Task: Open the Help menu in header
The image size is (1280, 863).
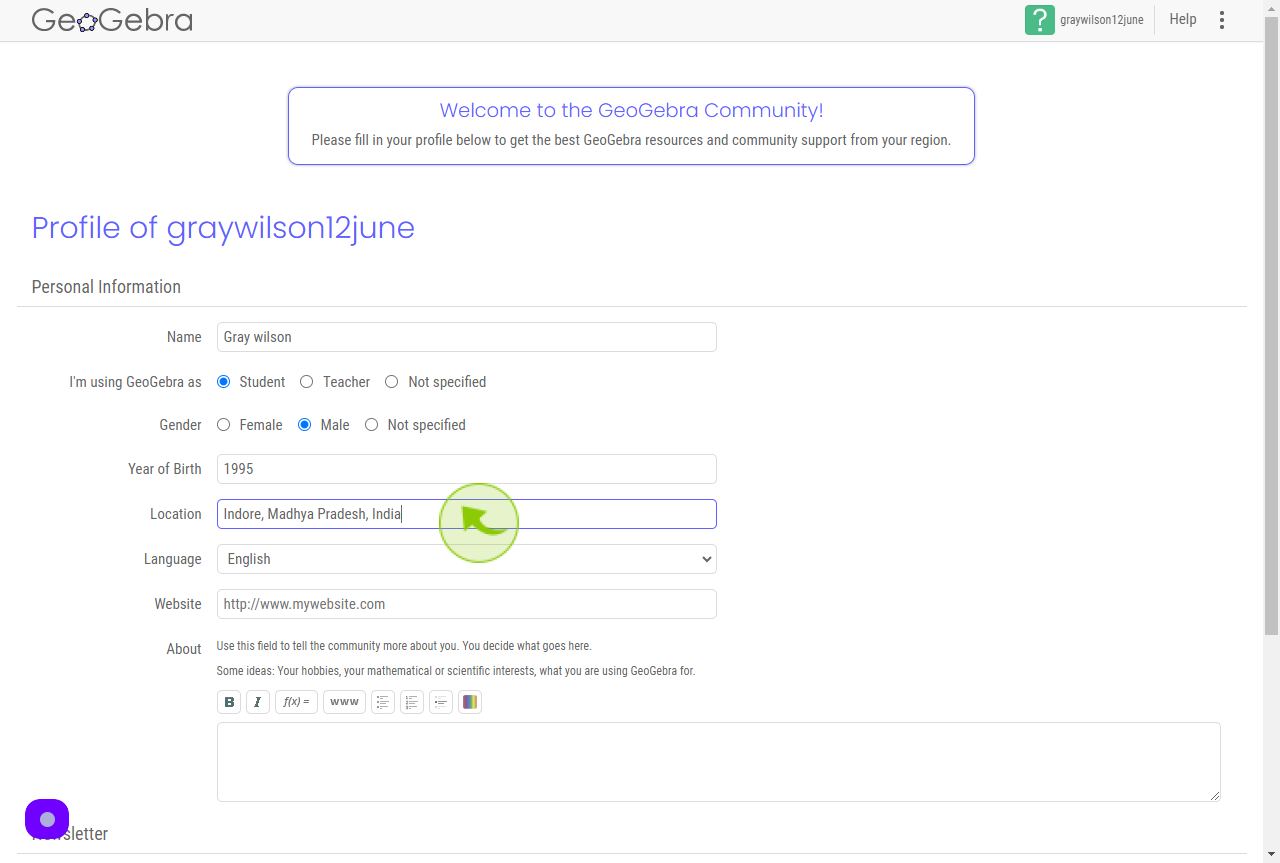Action: (x=1183, y=19)
